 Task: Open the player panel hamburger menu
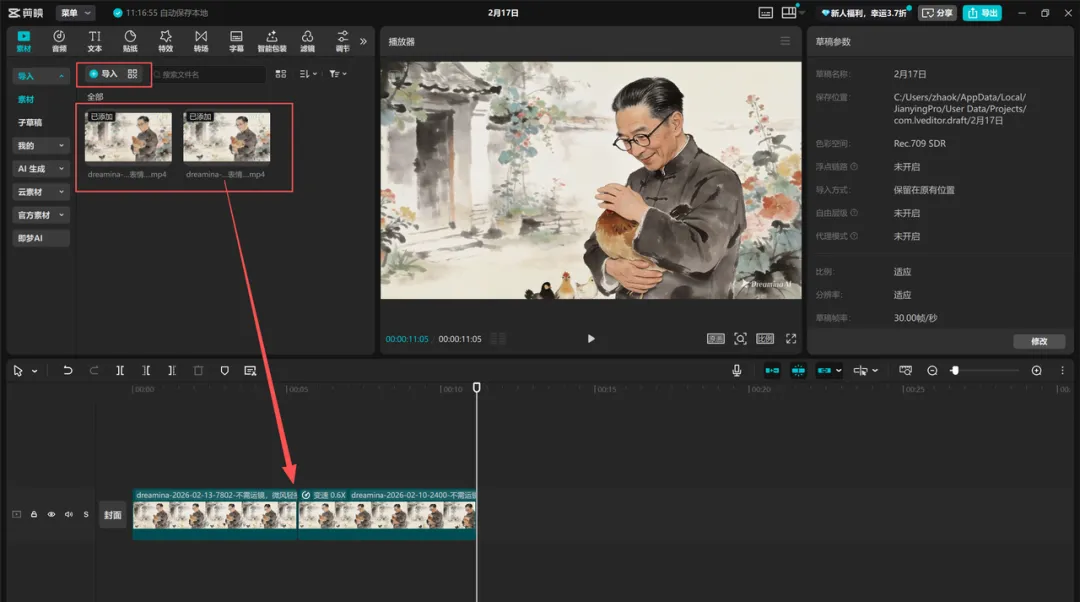(785, 41)
